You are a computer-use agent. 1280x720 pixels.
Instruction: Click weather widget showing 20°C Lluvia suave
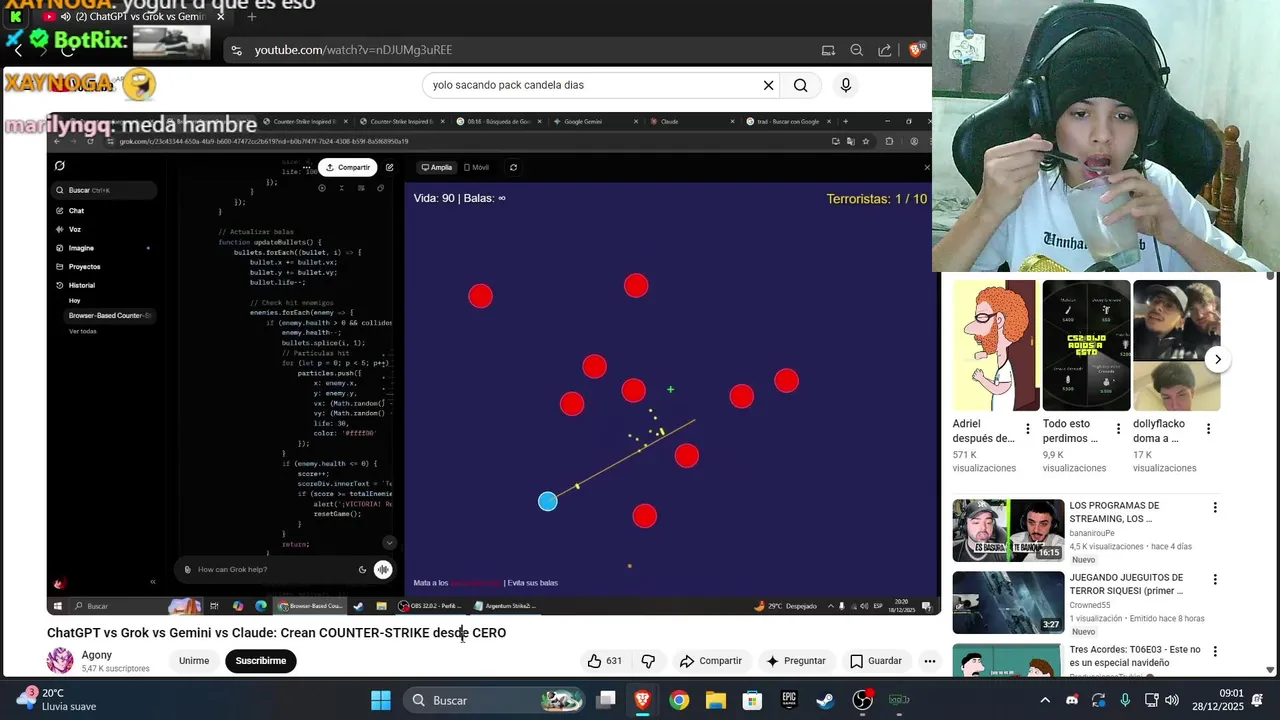pos(58,700)
